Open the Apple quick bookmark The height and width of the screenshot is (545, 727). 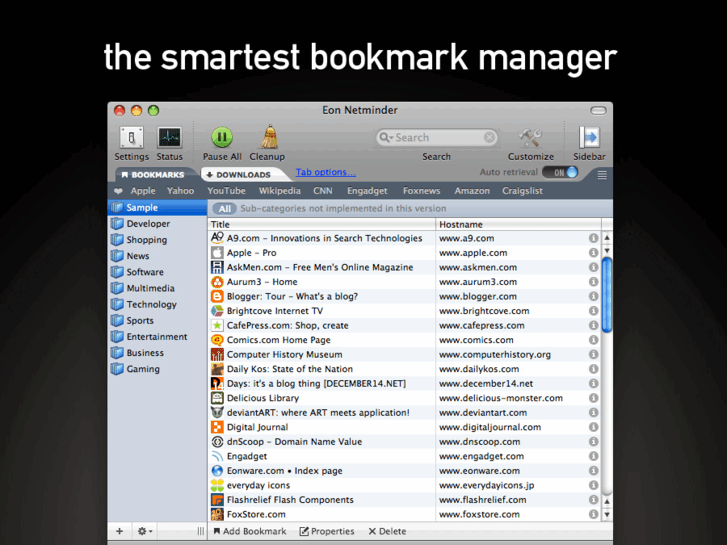point(143,191)
